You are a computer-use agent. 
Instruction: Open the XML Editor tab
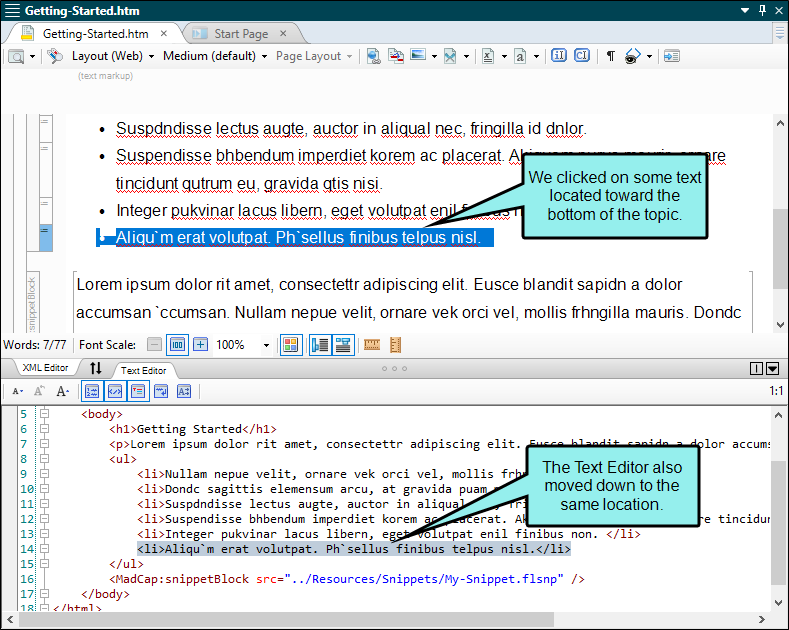pos(45,369)
